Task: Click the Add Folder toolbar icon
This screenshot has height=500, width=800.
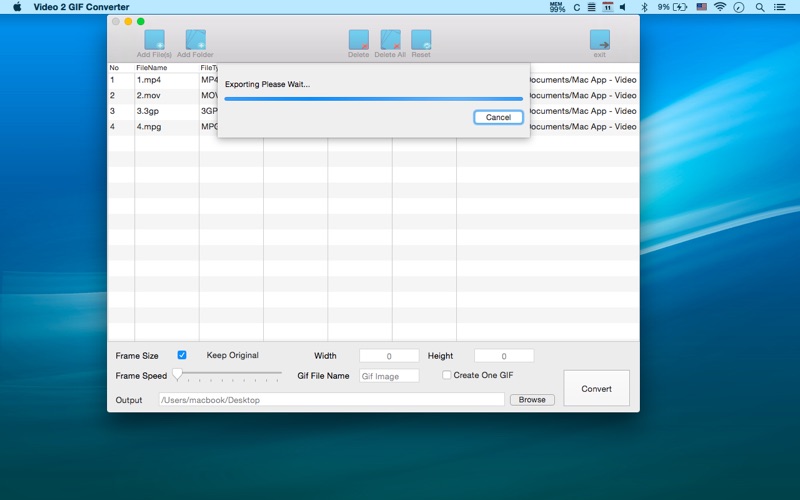Action: (x=195, y=40)
